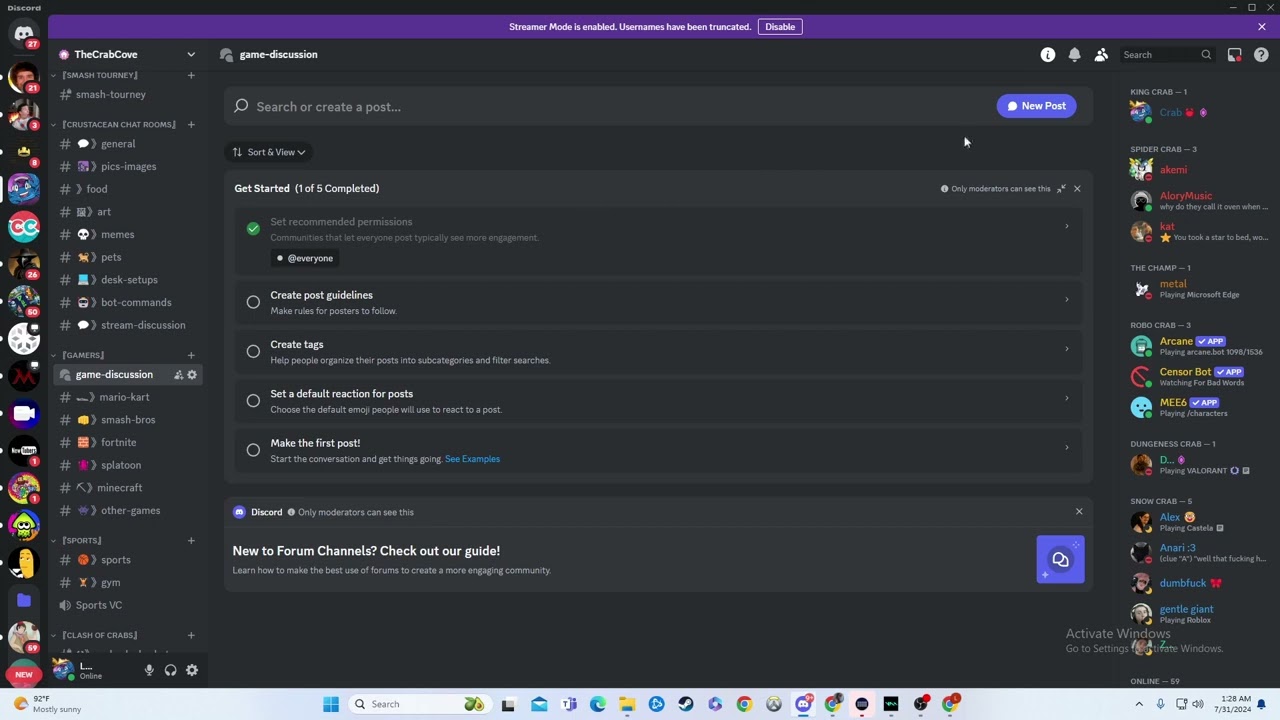Expand Make the first post chevron
The image size is (1280, 720).
[x=1066, y=447]
